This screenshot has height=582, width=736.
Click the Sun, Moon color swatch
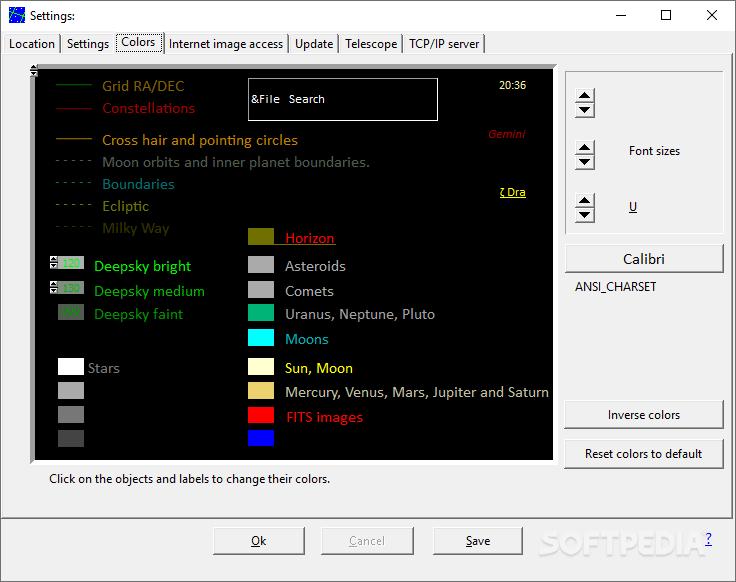261,367
